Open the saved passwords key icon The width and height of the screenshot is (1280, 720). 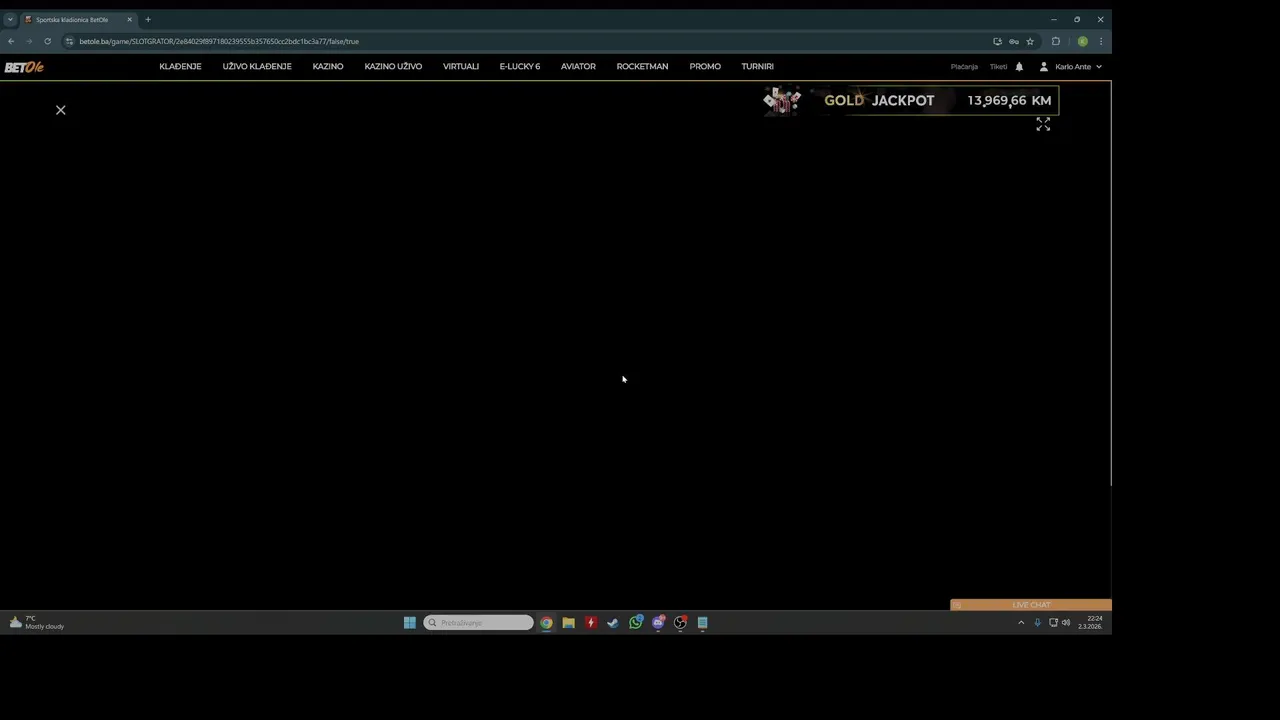click(1013, 41)
